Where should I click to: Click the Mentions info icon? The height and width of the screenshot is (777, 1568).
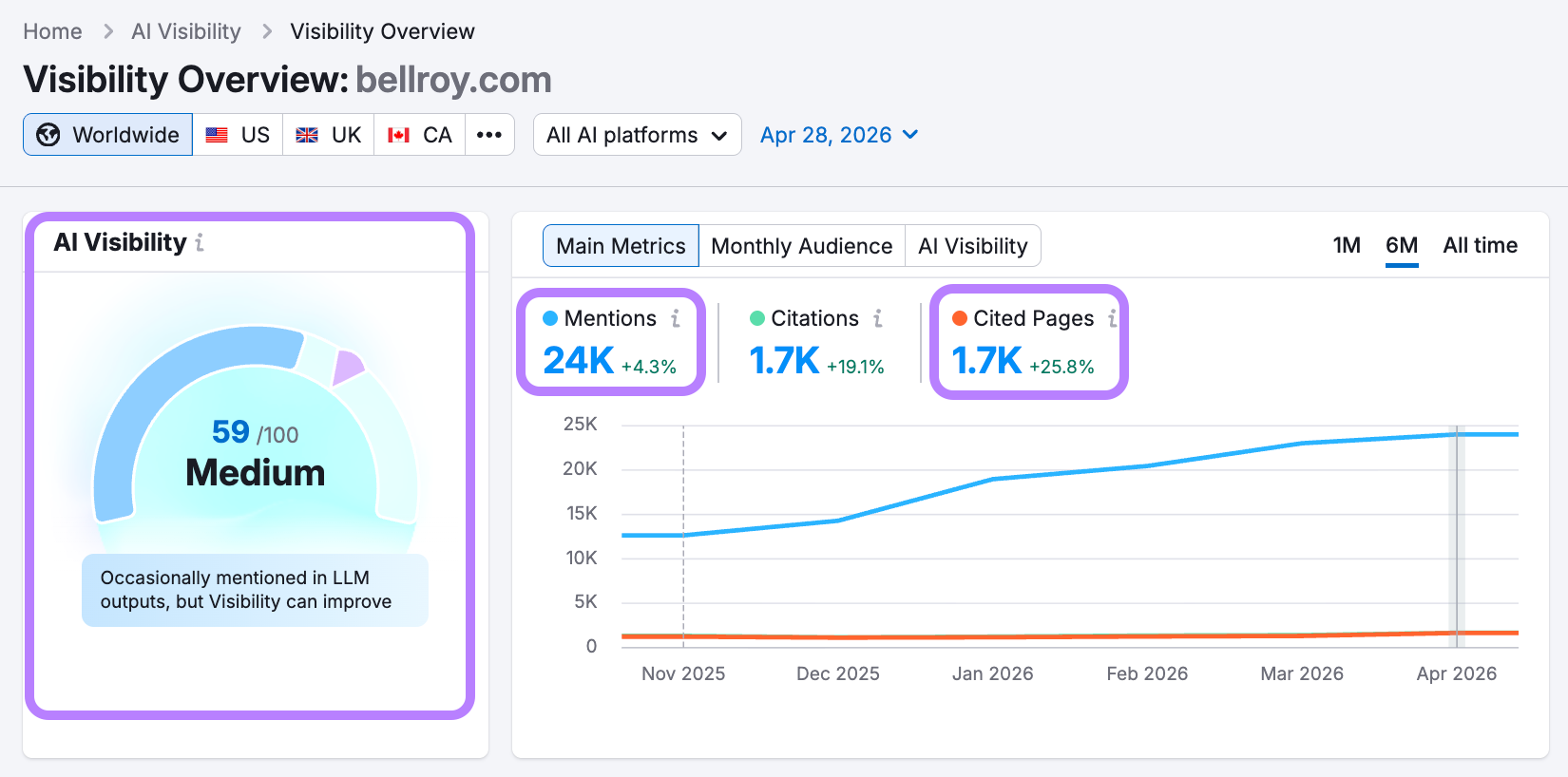pos(676,318)
